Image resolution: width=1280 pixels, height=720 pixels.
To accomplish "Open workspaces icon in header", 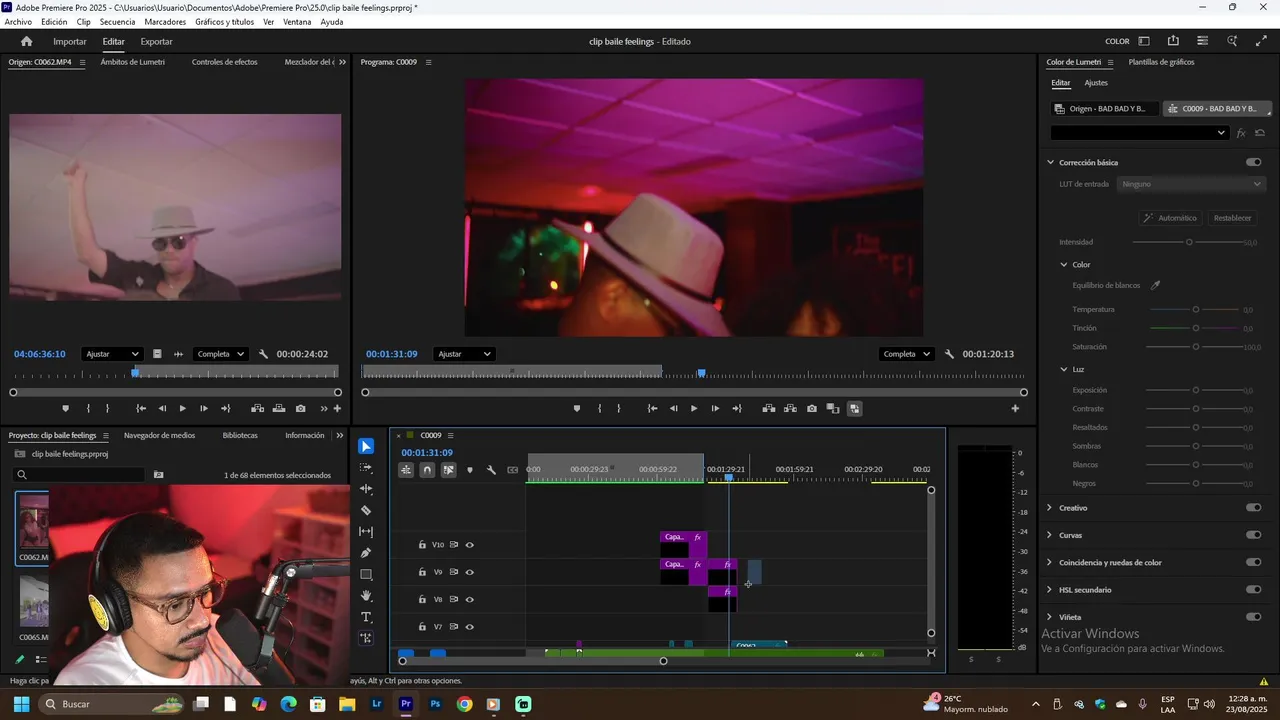I will click(x=1144, y=41).
